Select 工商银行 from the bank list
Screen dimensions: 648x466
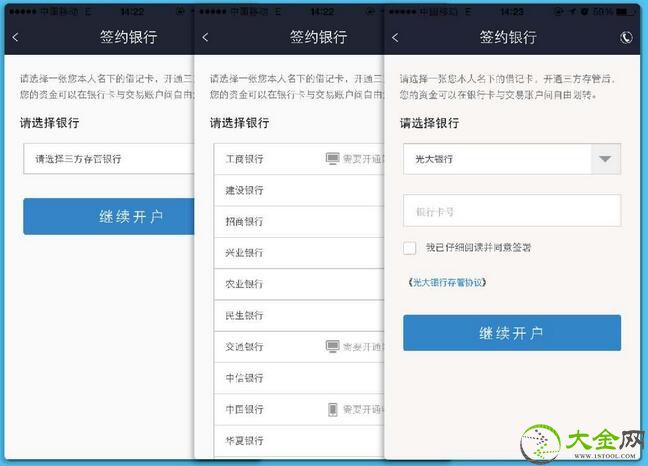(299, 159)
